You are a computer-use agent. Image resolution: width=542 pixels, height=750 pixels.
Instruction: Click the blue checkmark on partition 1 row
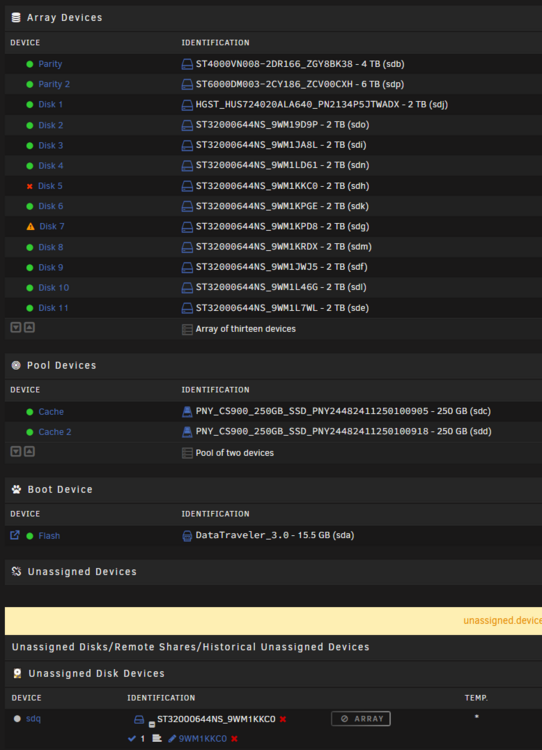pyautogui.click(x=132, y=739)
